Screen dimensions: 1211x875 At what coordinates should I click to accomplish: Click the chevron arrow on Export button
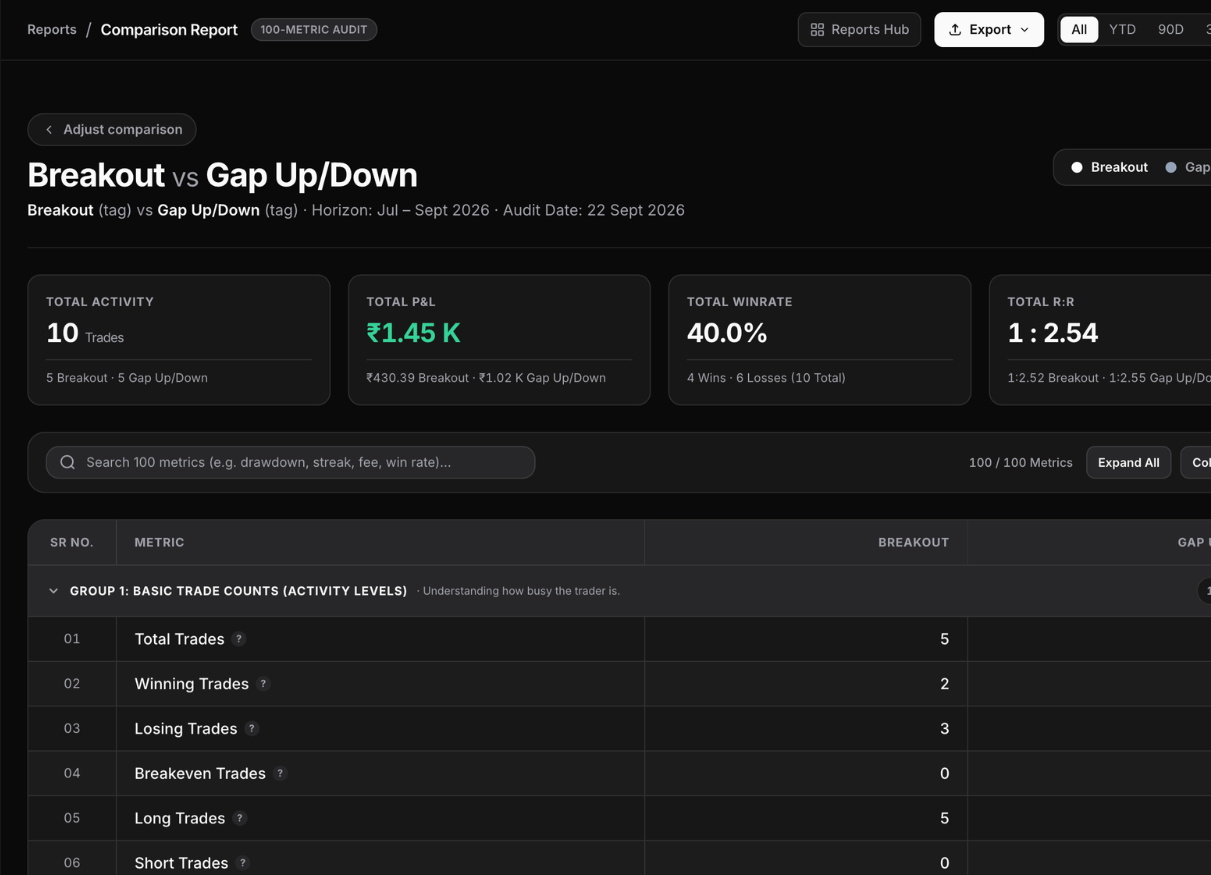tap(1024, 29)
